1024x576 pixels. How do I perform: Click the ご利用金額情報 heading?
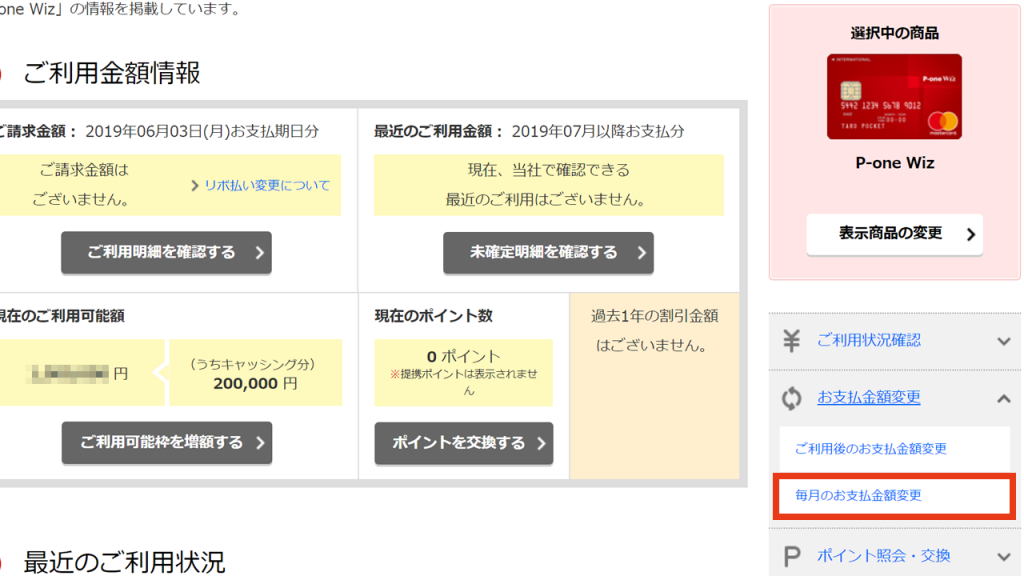tap(112, 73)
